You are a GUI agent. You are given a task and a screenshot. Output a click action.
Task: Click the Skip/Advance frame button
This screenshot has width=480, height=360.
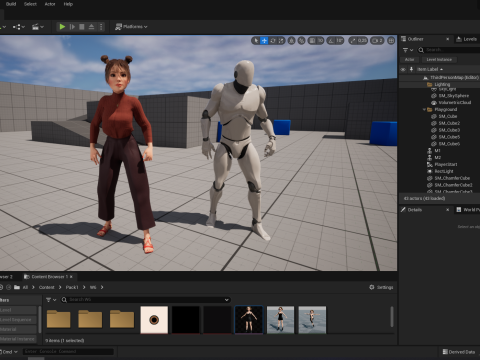(x=72, y=27)
